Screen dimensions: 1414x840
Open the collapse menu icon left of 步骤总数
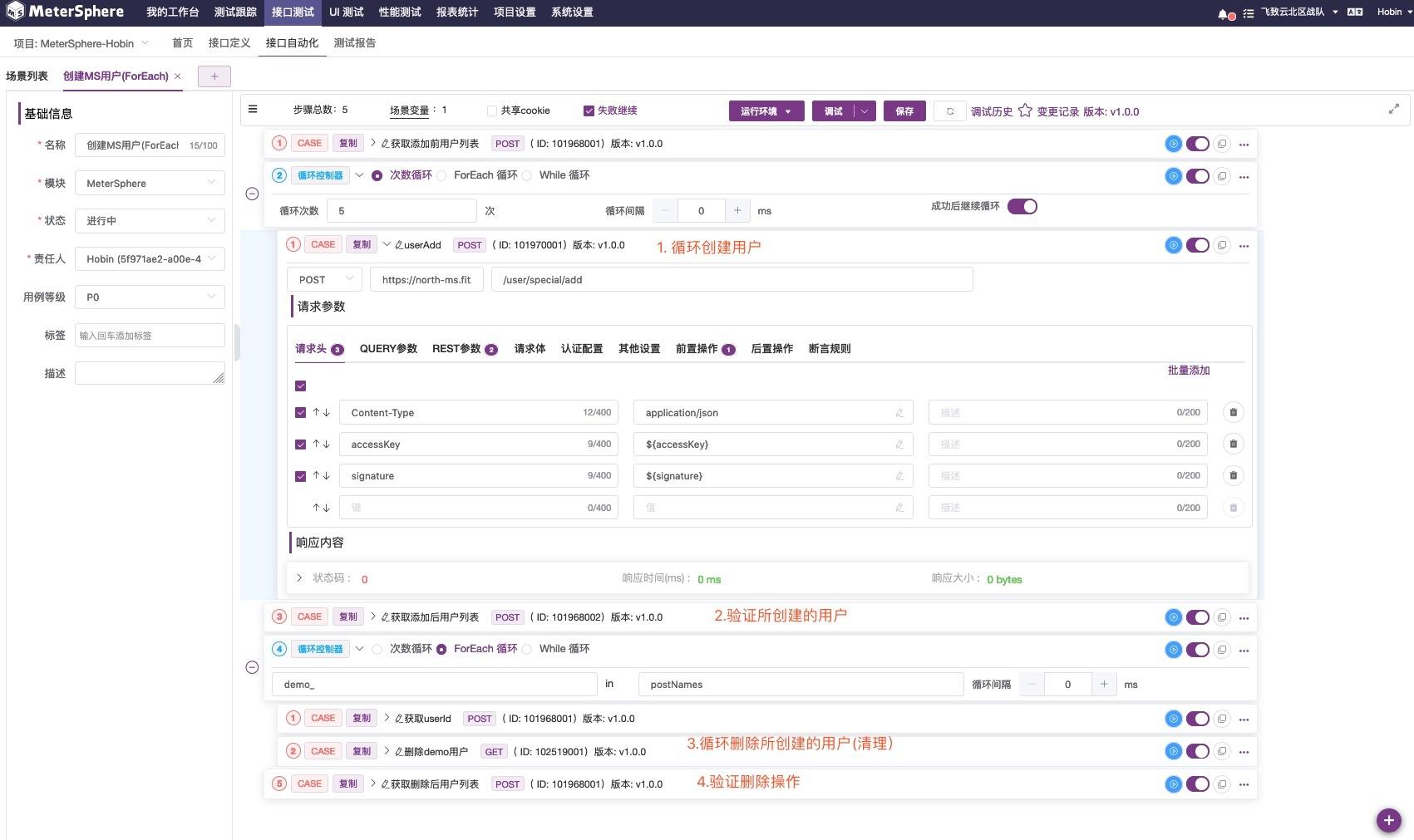(253, 109)
